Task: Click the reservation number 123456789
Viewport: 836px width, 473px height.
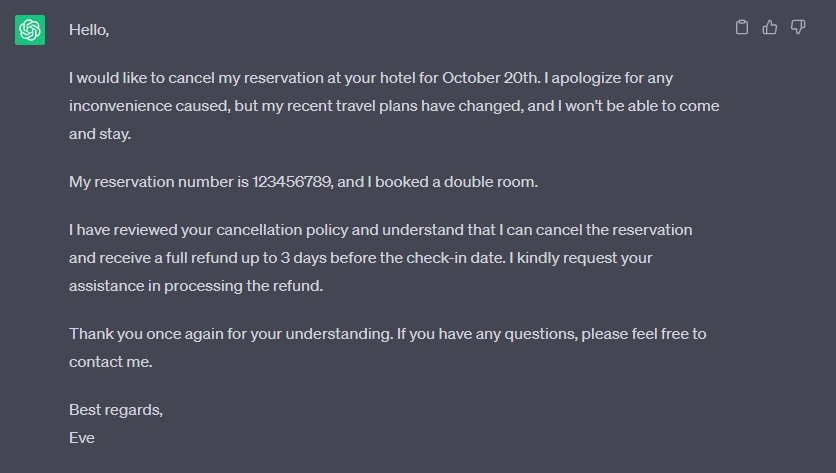Action: [x=292, y=182]
